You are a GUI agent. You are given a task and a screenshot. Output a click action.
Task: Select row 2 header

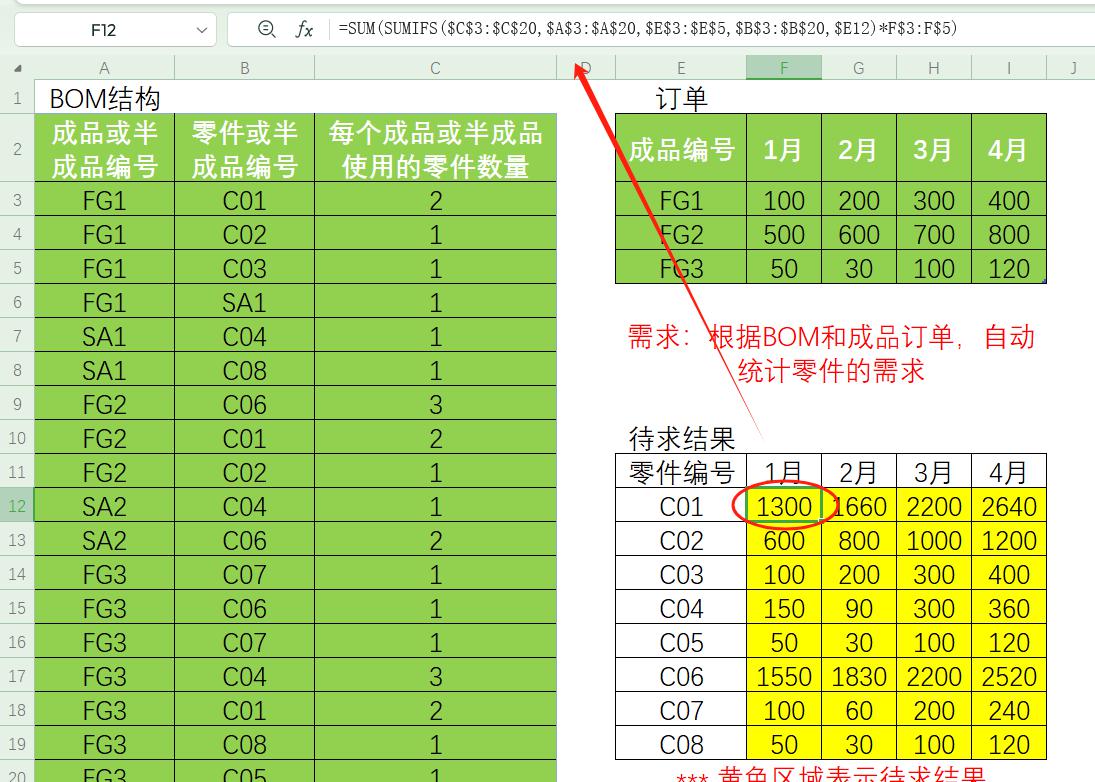pyautogui.click(x=17, y=148)
